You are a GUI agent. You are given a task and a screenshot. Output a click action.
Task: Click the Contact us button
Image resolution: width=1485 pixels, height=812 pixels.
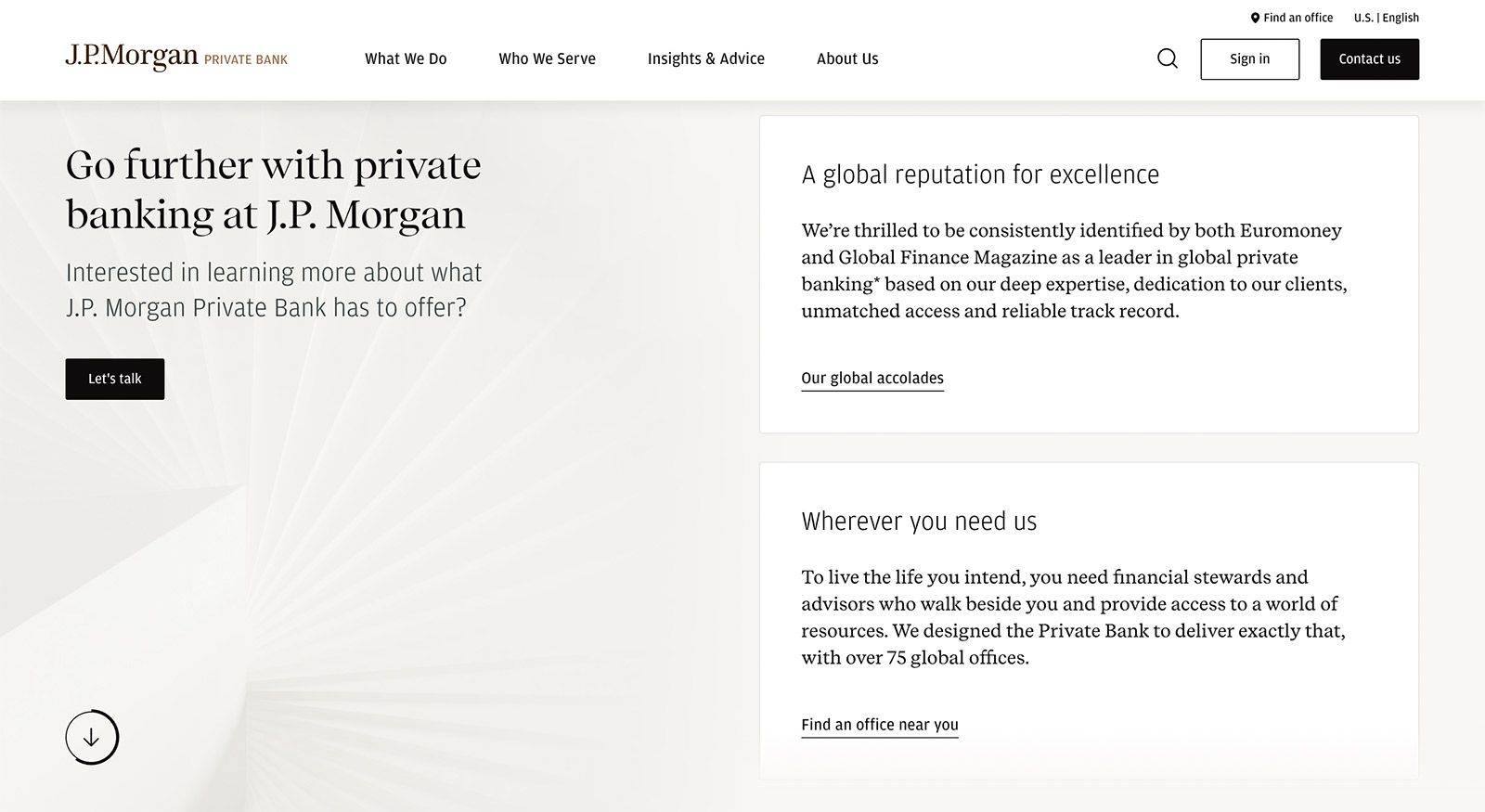[1369, 59]
